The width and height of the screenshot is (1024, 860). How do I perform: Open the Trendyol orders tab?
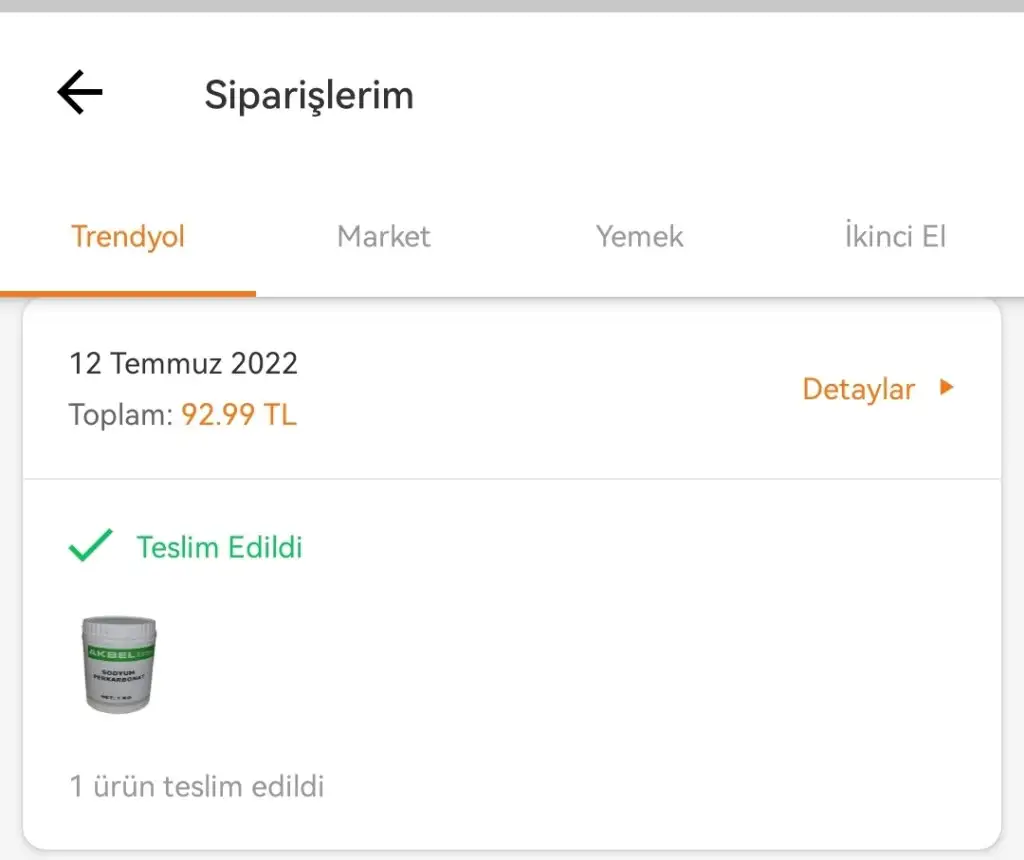[128, 237]
